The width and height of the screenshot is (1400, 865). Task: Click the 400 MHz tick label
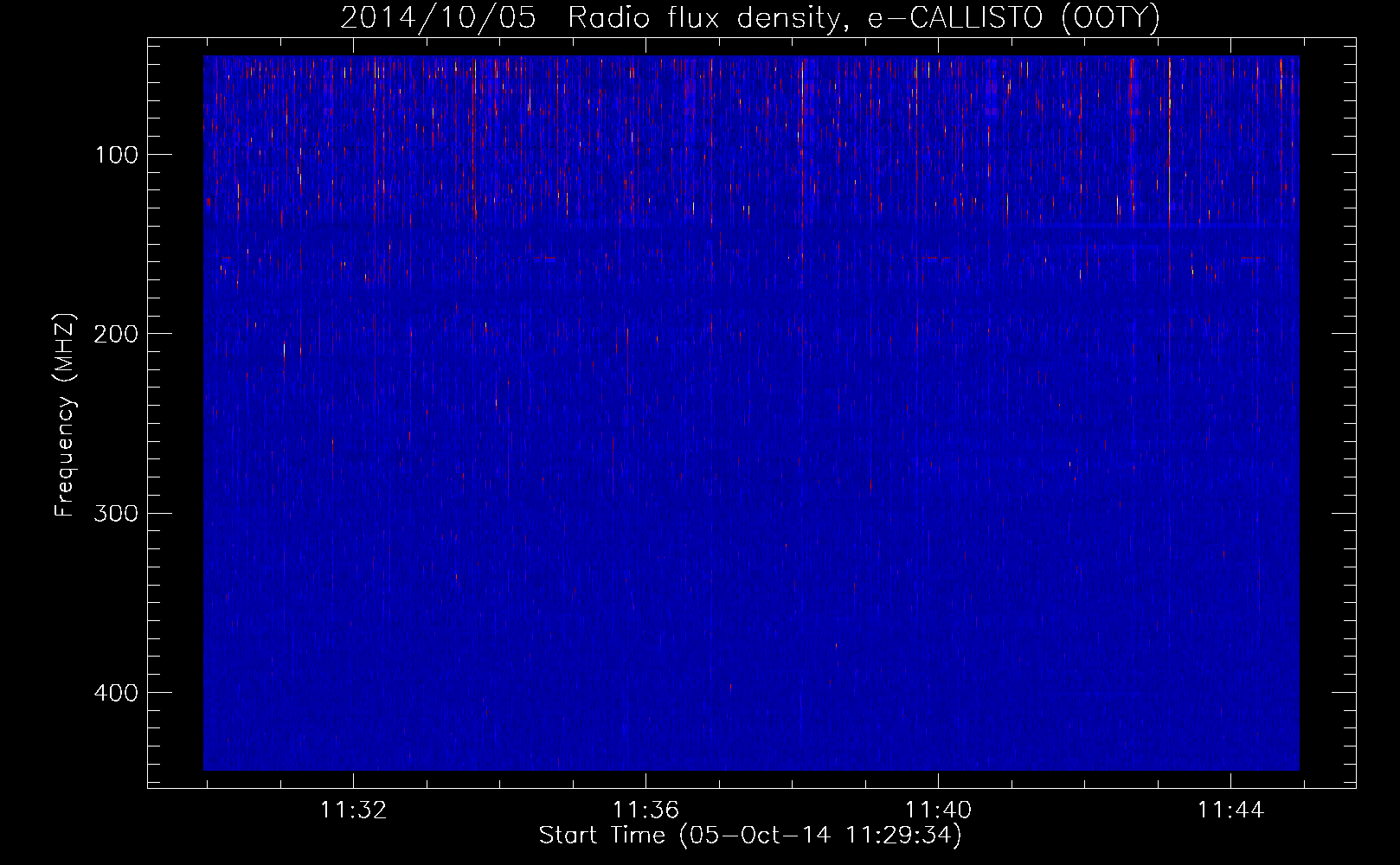click(116, 693)
